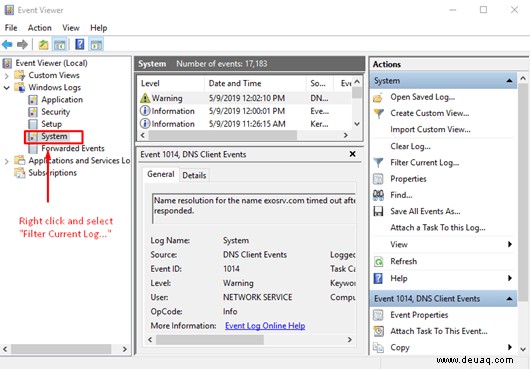Click the Setup log icon in tree
530x369 pixels.
(x=33, y=124)
